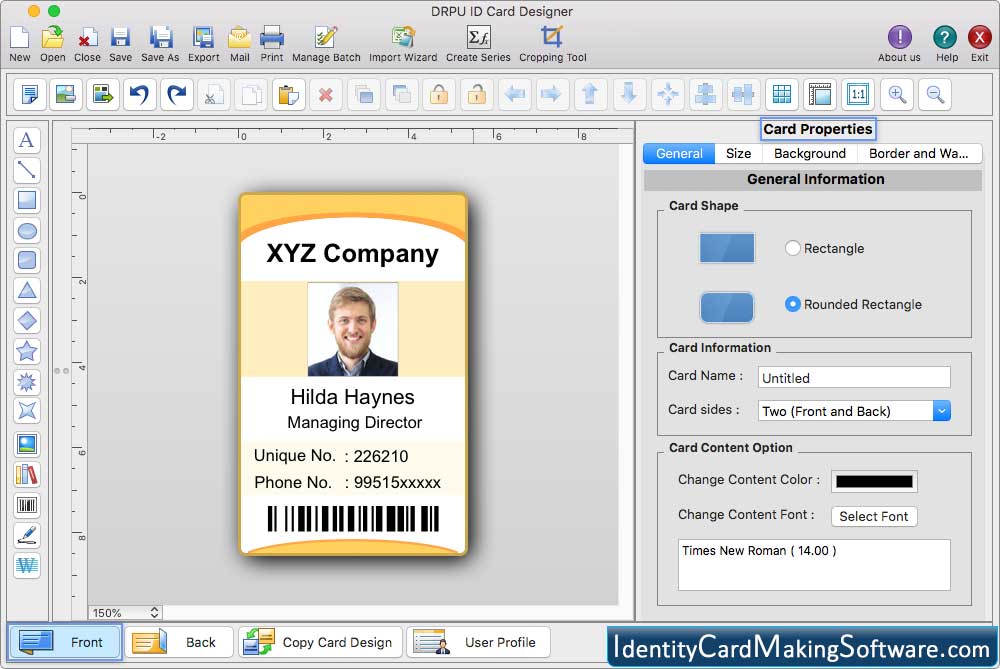Select the barcode on the card
The height and width of the screenshot is (669, 1000).
(353, 518)
